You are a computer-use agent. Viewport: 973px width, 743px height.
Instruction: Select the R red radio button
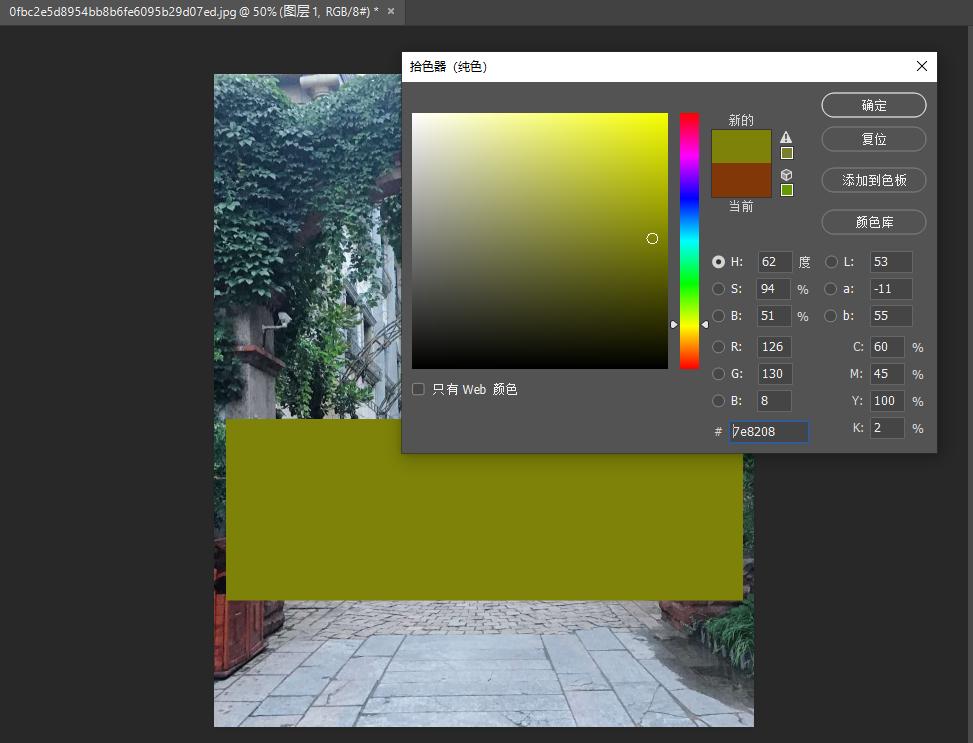coord(719,347)
